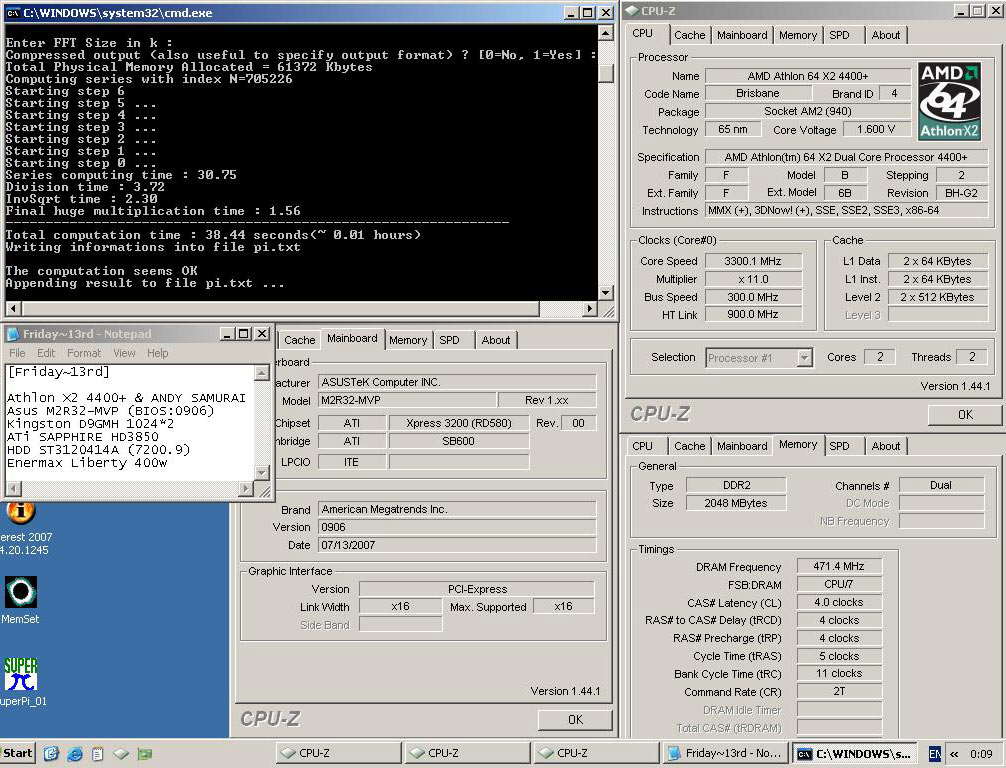Click the Multiplier value x 11.0

[x=753, y=279]
